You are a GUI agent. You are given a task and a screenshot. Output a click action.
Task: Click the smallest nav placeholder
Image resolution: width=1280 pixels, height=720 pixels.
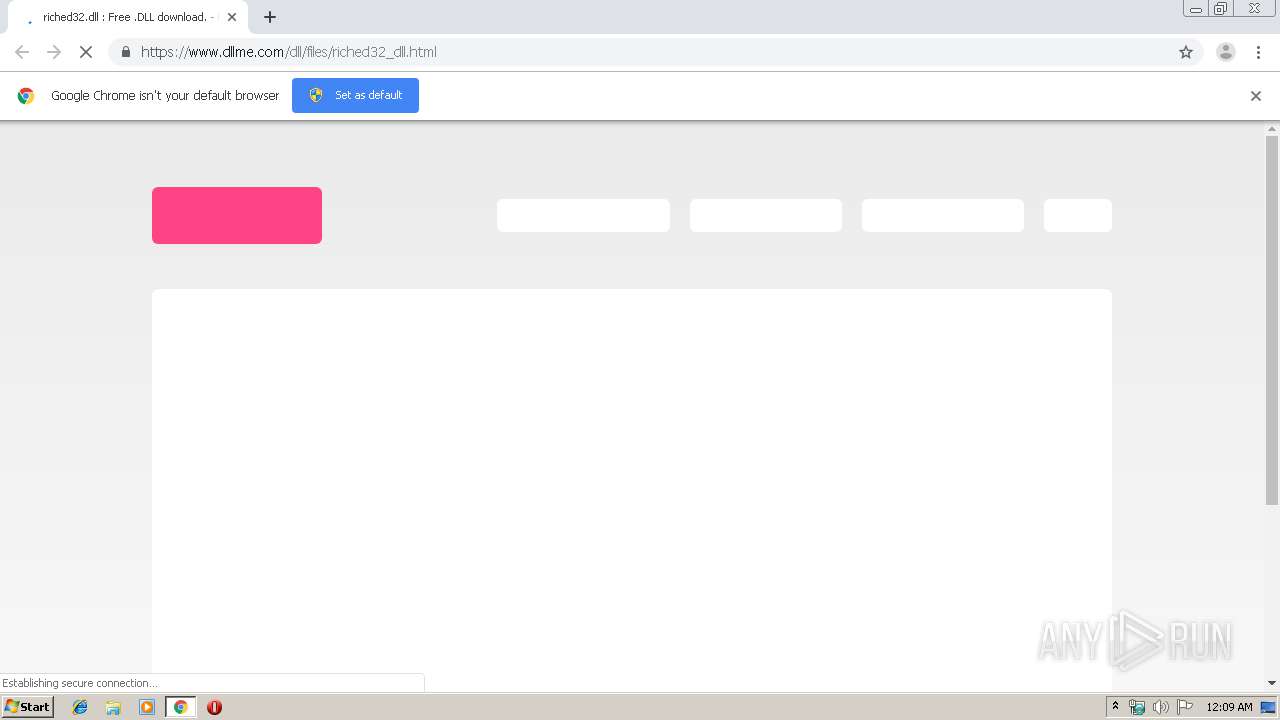1078,215
